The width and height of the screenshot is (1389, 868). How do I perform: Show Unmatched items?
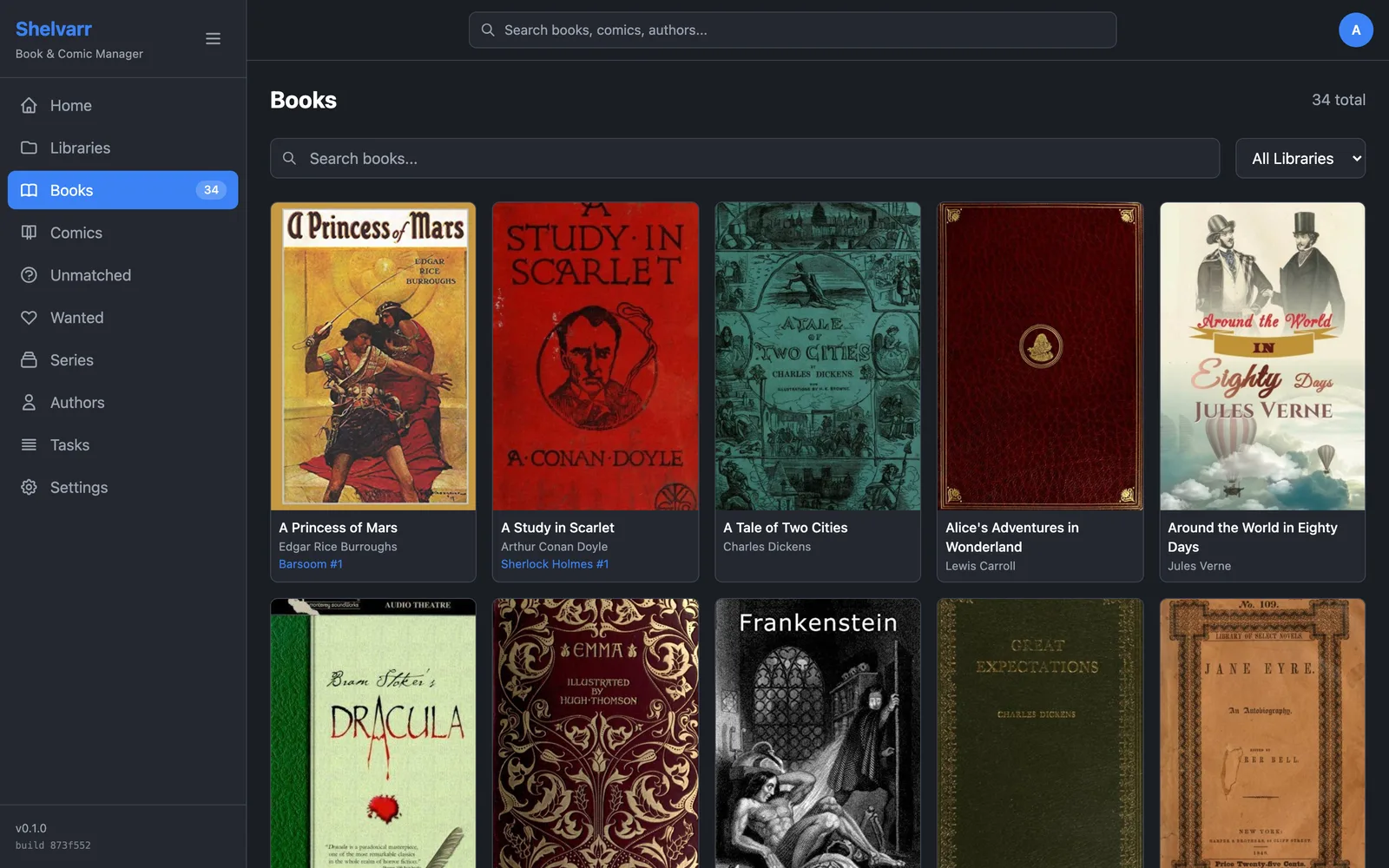(x=123, y=275)
